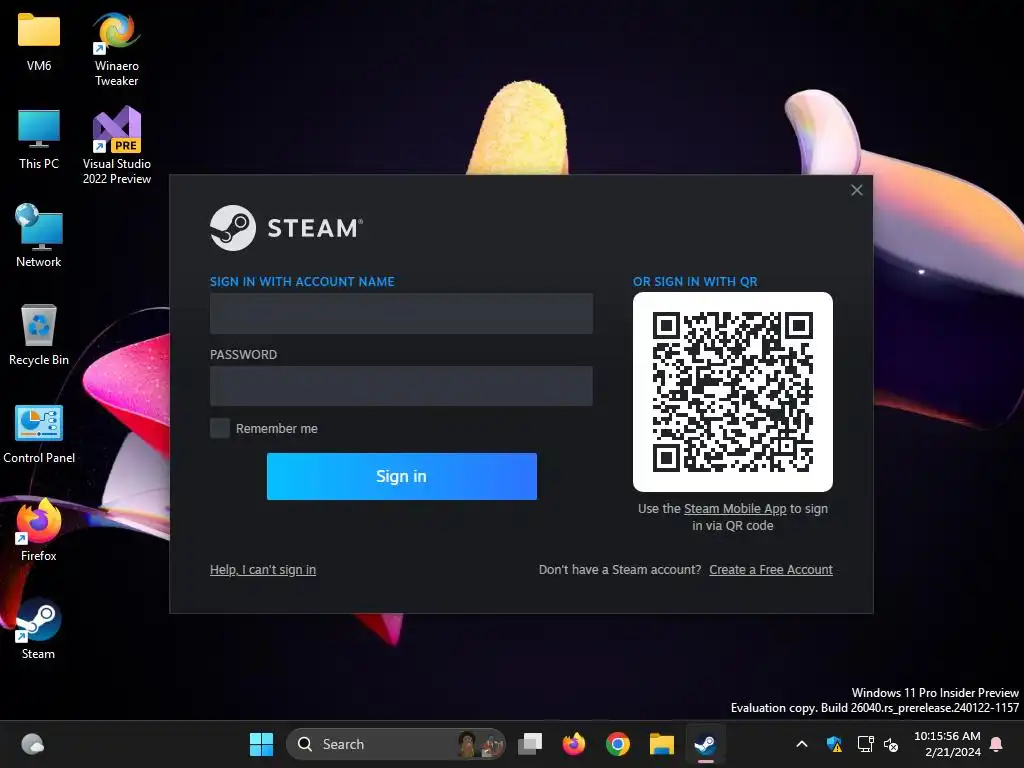
Task: Click the blue Sign in button
Action: (x=402, y=476)
